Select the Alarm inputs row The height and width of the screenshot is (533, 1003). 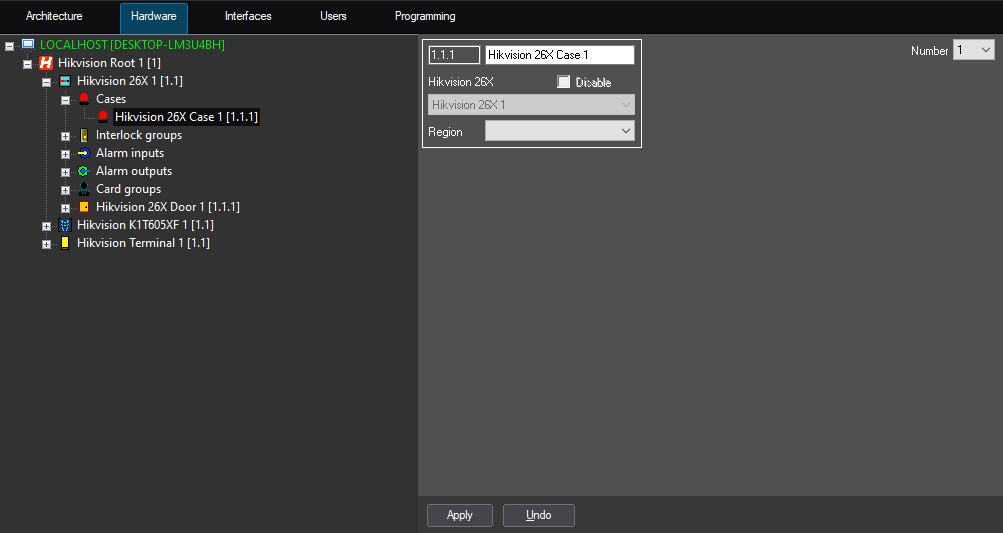130,153
